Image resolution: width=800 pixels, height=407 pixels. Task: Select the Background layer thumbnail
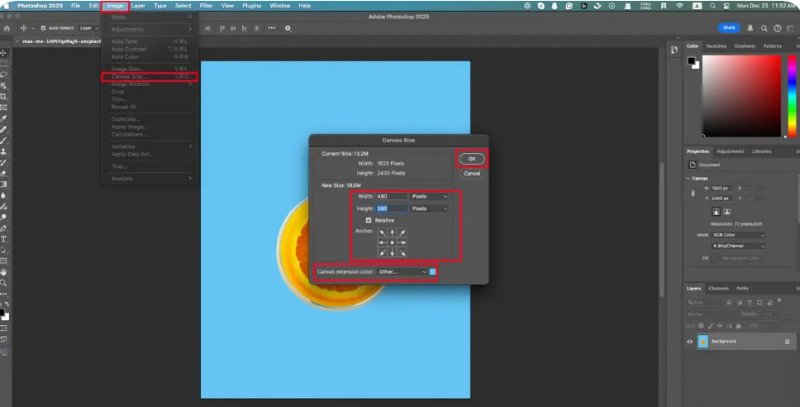click(x=703, y=341)
